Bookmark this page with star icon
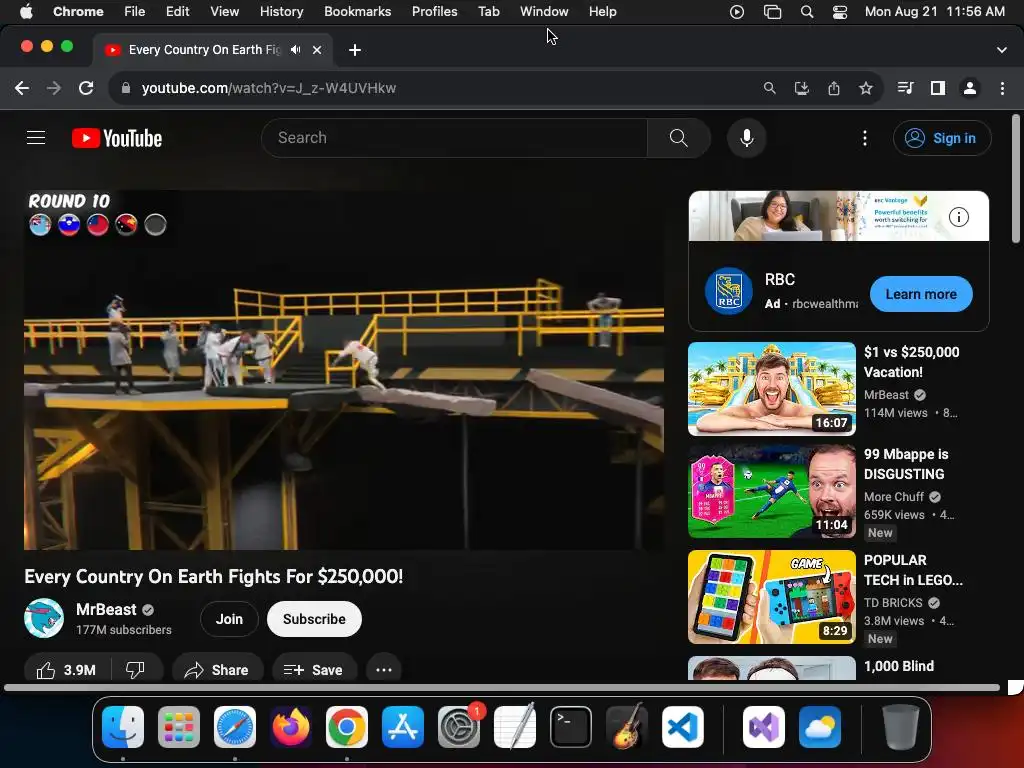 (866, 88)
